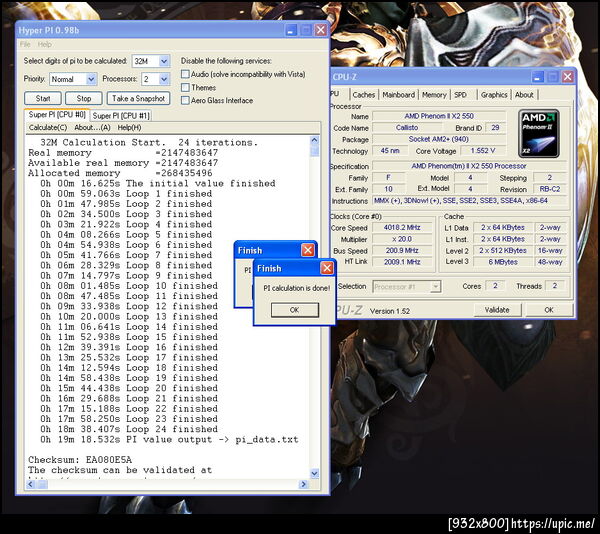Click Take a Snapshot button
This screenshot has width=600, height=534.
[x=139, y=98]
